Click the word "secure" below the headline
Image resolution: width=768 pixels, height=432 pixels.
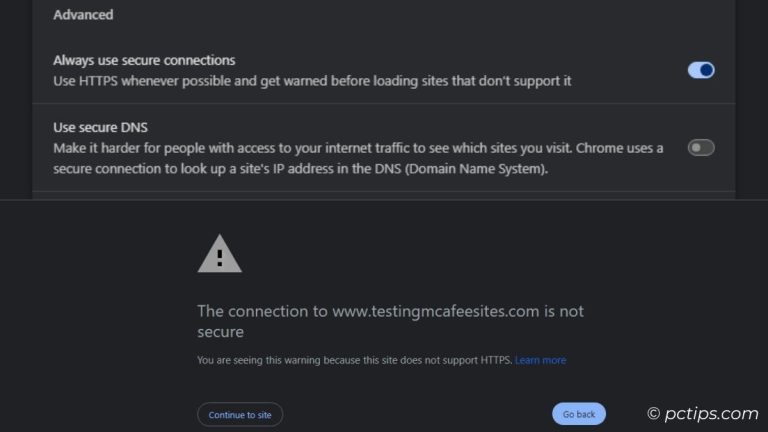click(x=221, y=331)
